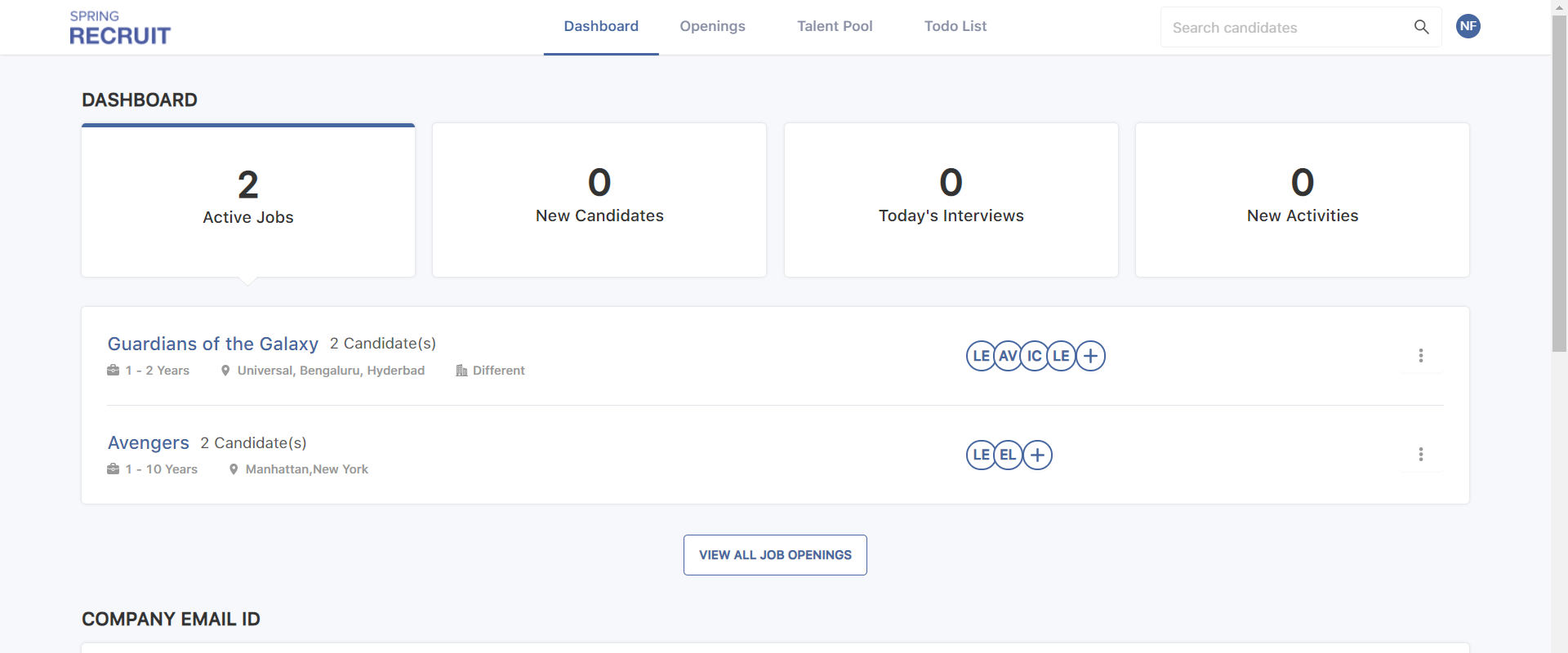Click the AV member avatar on Guardians job
1568x653 pixels.
pos(1008,356)
